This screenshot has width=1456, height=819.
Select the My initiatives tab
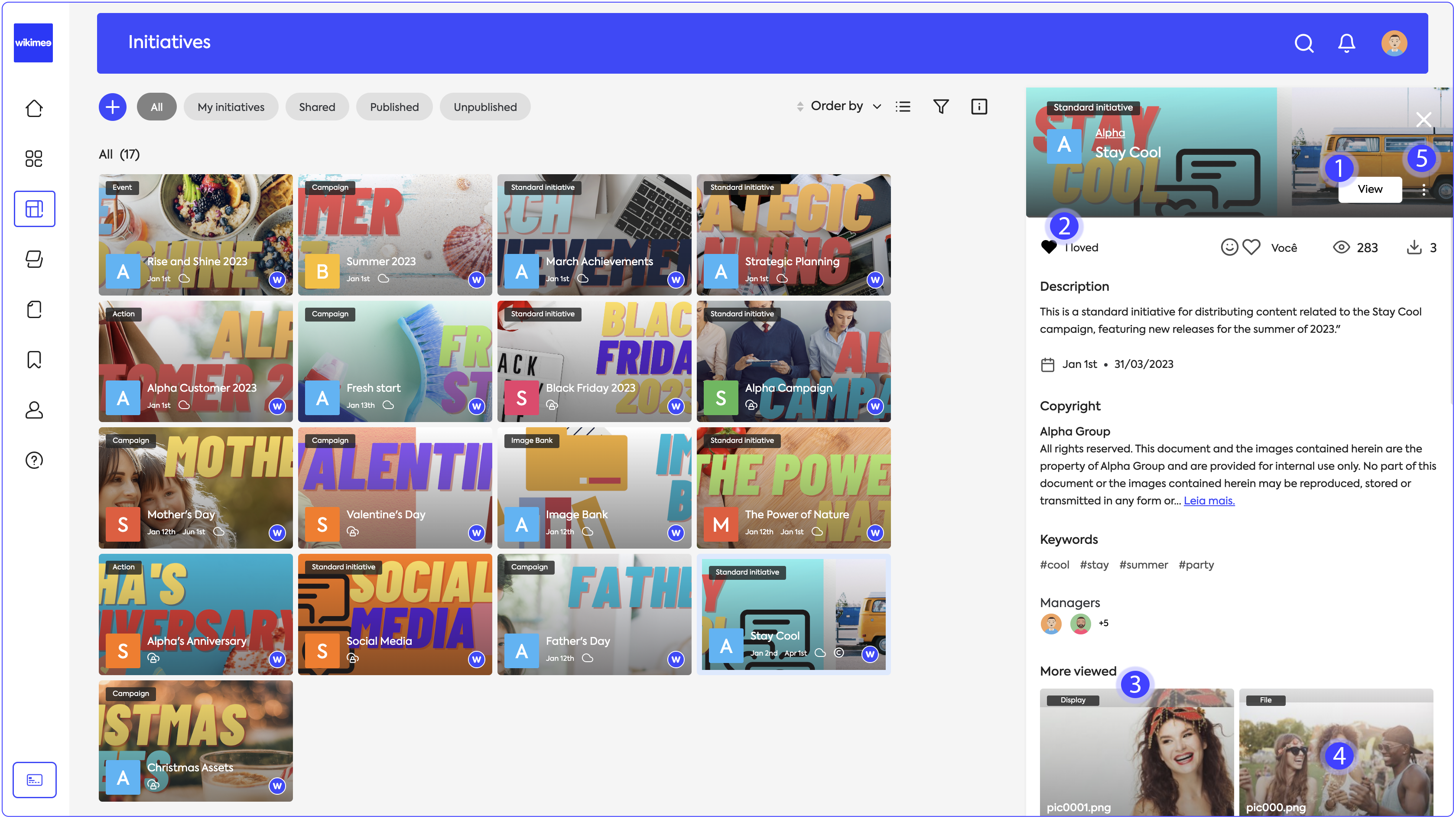point(231,107)
